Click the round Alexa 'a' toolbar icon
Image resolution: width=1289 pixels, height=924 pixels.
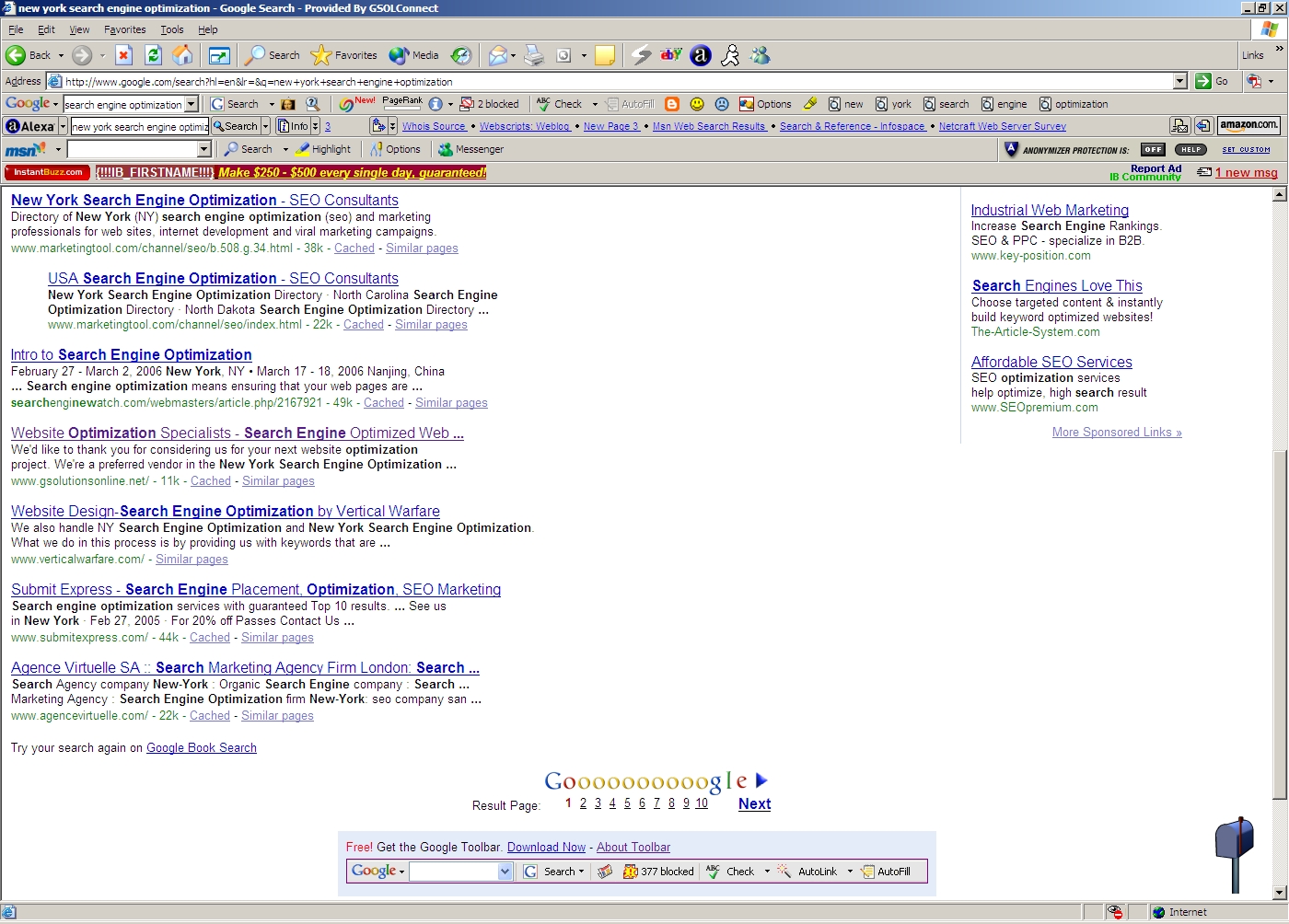click(x=701, y=55)
